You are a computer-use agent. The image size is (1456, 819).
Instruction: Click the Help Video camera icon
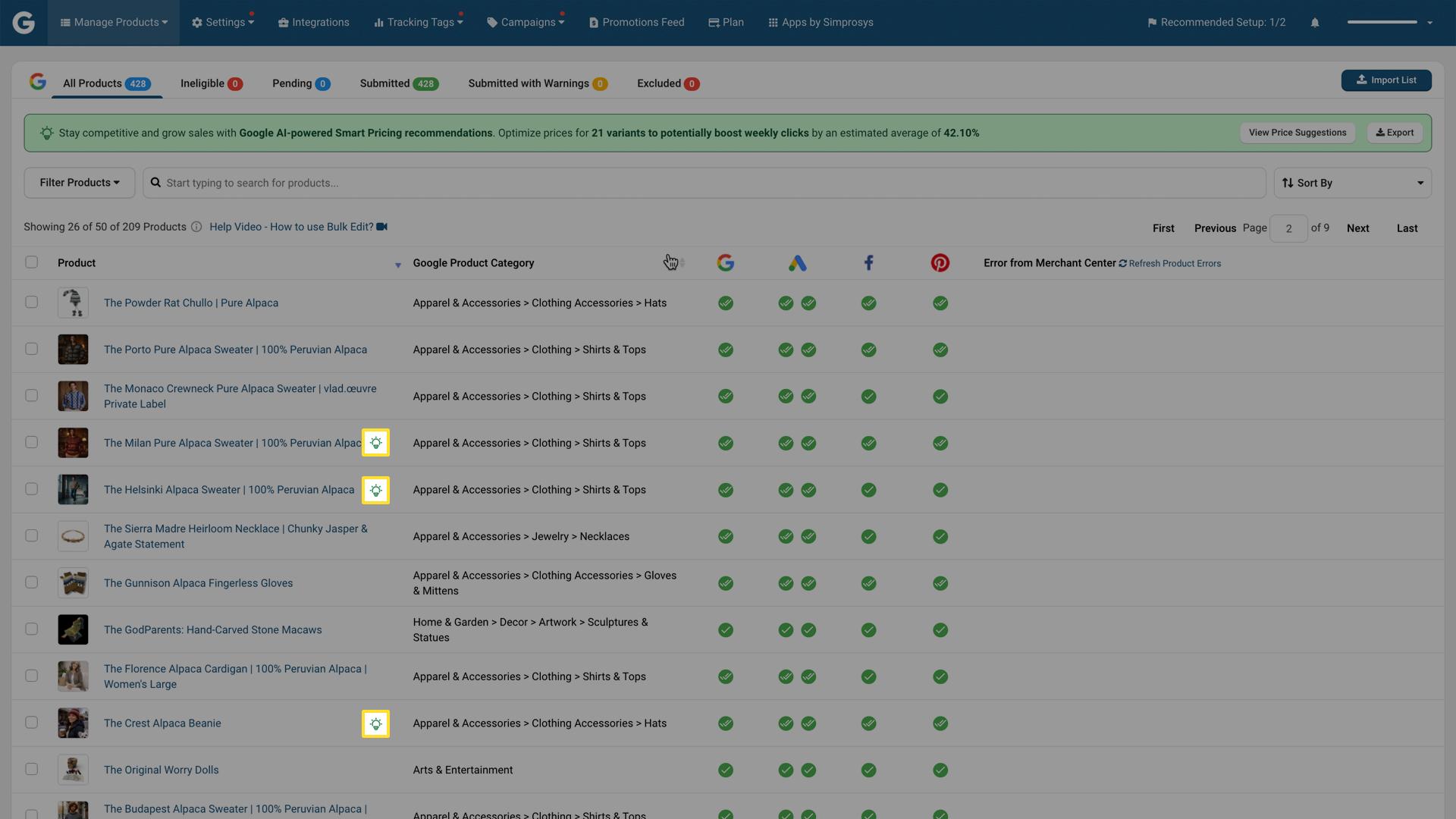(381, 226)
